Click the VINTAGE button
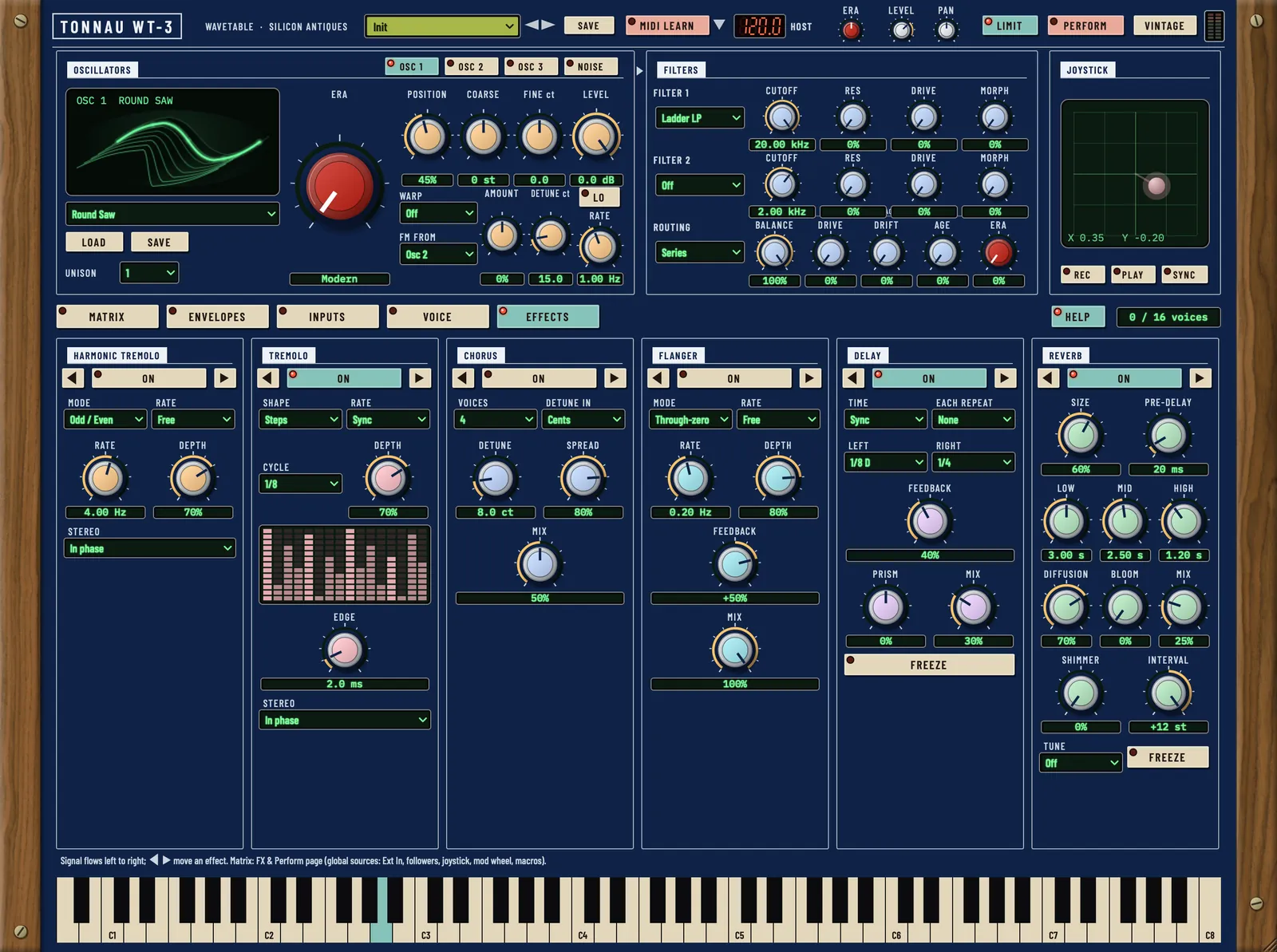Viewport: 1277px width, 952px height. 1164,26
